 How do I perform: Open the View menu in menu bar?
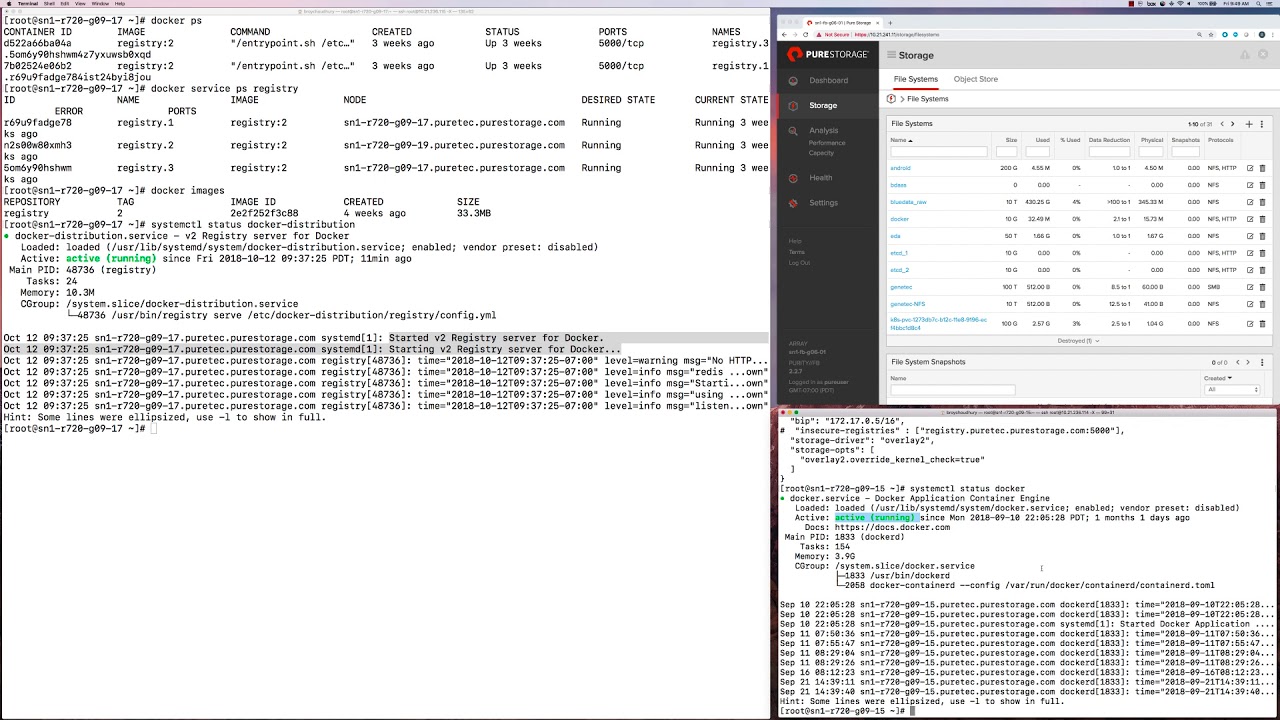[81, 4]
